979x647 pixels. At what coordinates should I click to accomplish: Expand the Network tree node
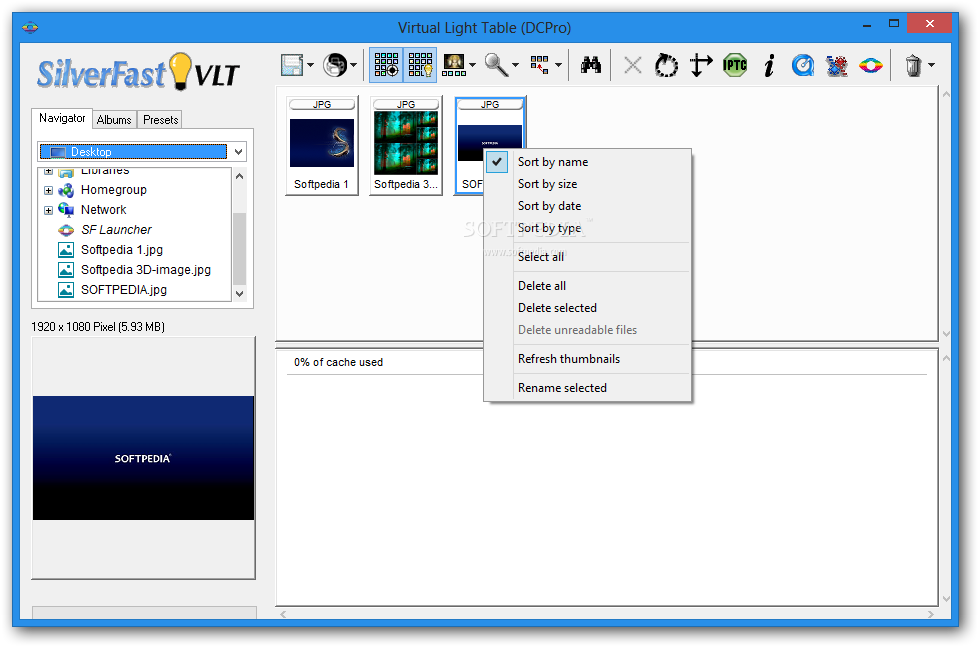pyautogui.click(x=48, y=210)
